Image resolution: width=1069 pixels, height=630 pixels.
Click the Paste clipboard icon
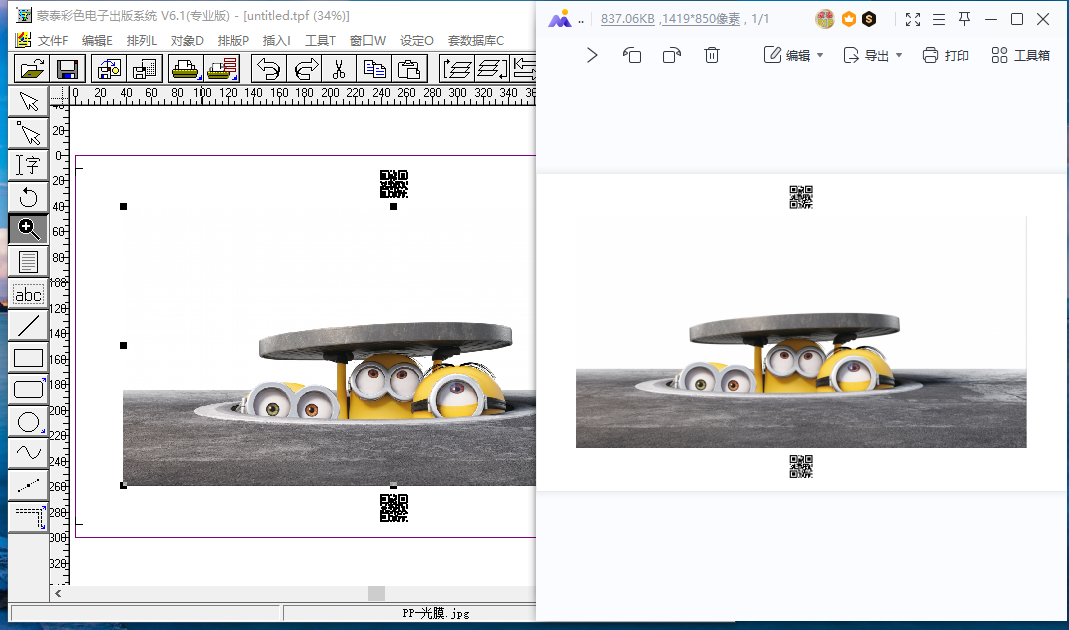point(410,68)
